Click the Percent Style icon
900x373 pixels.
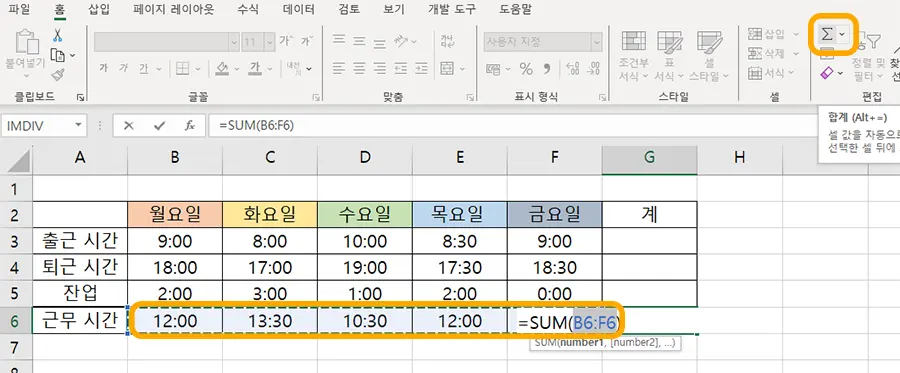click(526, 69)
